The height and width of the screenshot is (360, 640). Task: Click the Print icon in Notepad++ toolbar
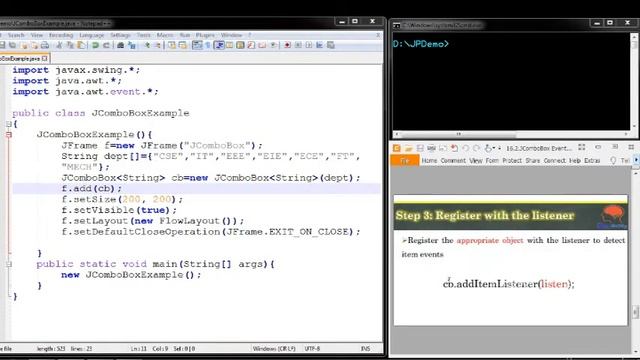[x=45, y=45]
